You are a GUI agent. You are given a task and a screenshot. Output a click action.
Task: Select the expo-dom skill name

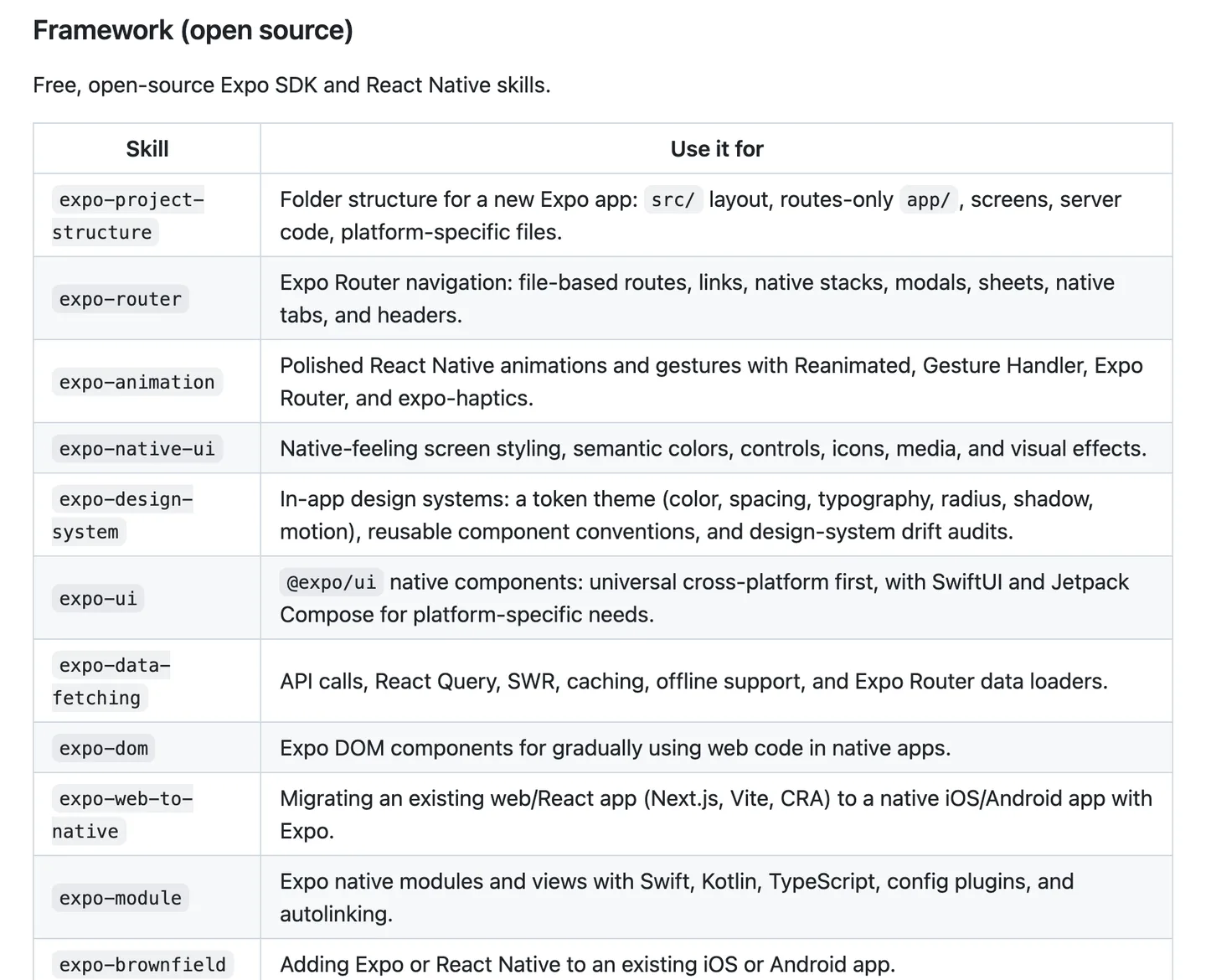[x=104, y=748]
